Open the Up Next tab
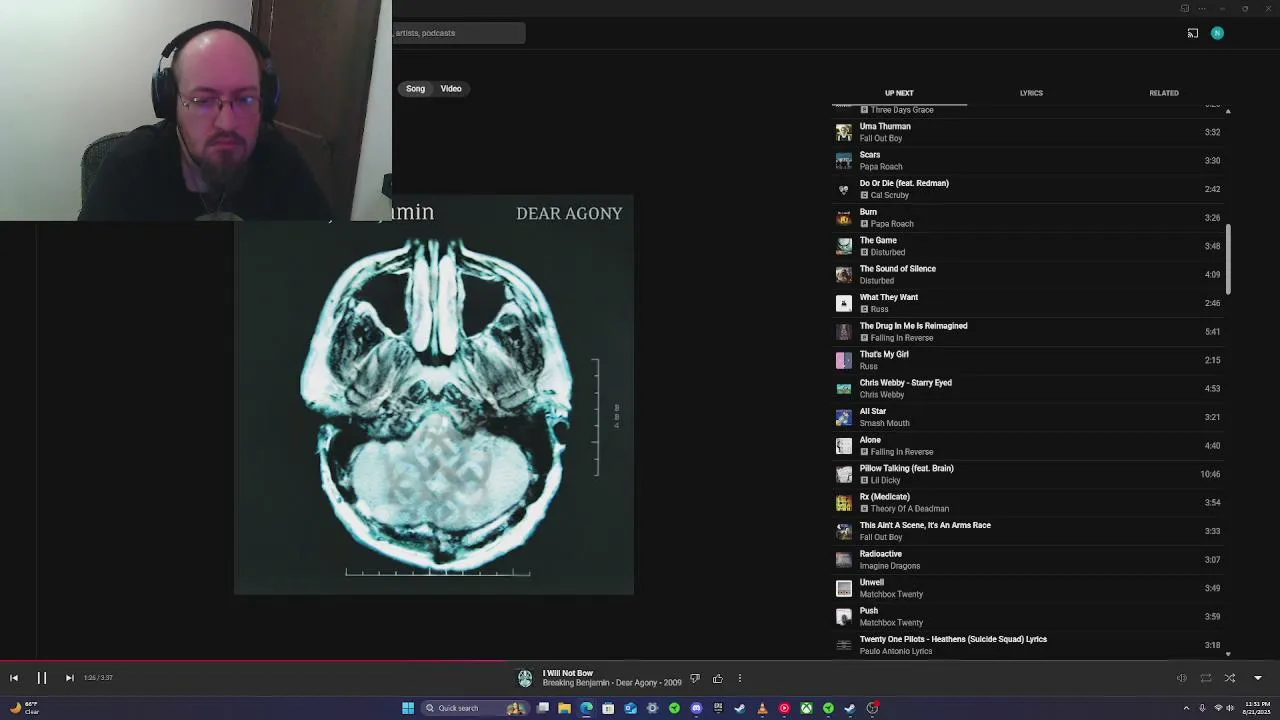 [x=899, y=93]
